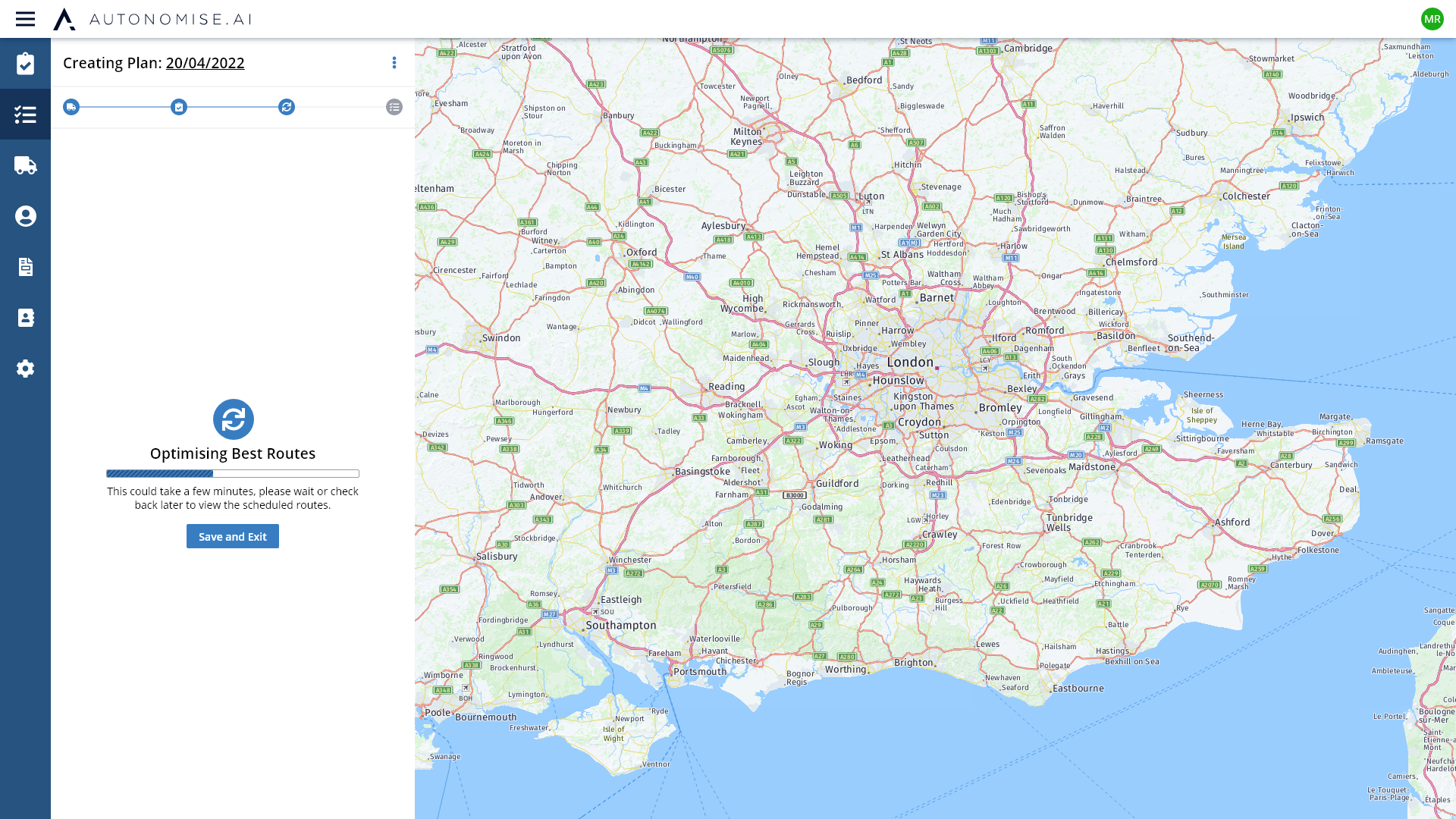The height and width of the screenshot is (819, 1456).
Task: Go to the truck step in stepper
Action: [x=71, y=107]
